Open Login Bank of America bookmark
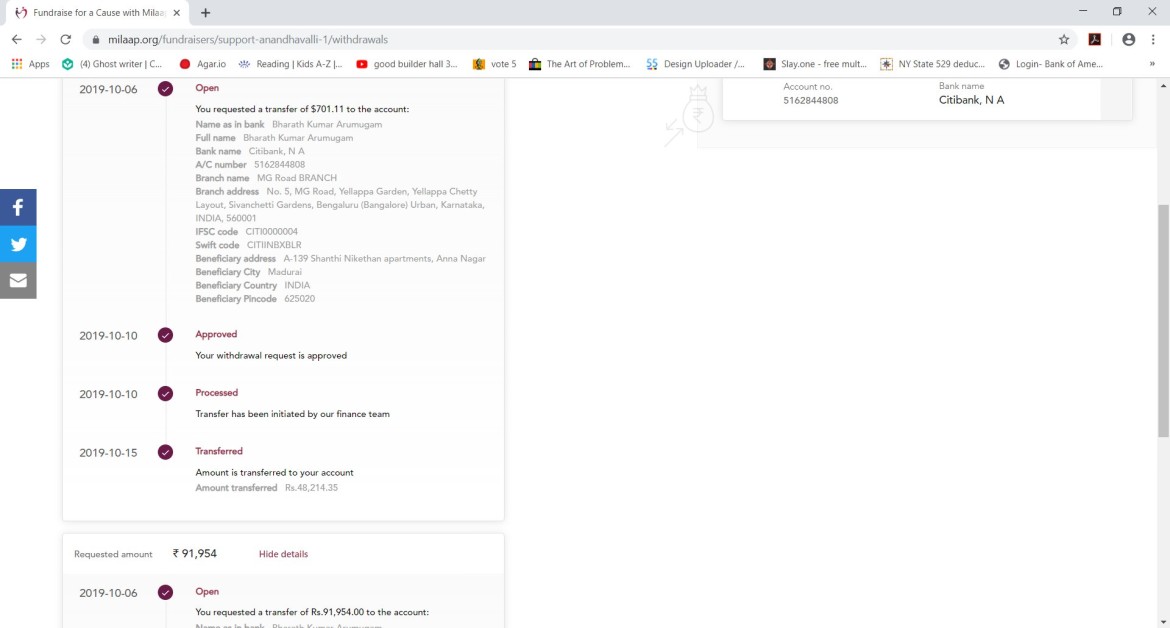 1051,64
